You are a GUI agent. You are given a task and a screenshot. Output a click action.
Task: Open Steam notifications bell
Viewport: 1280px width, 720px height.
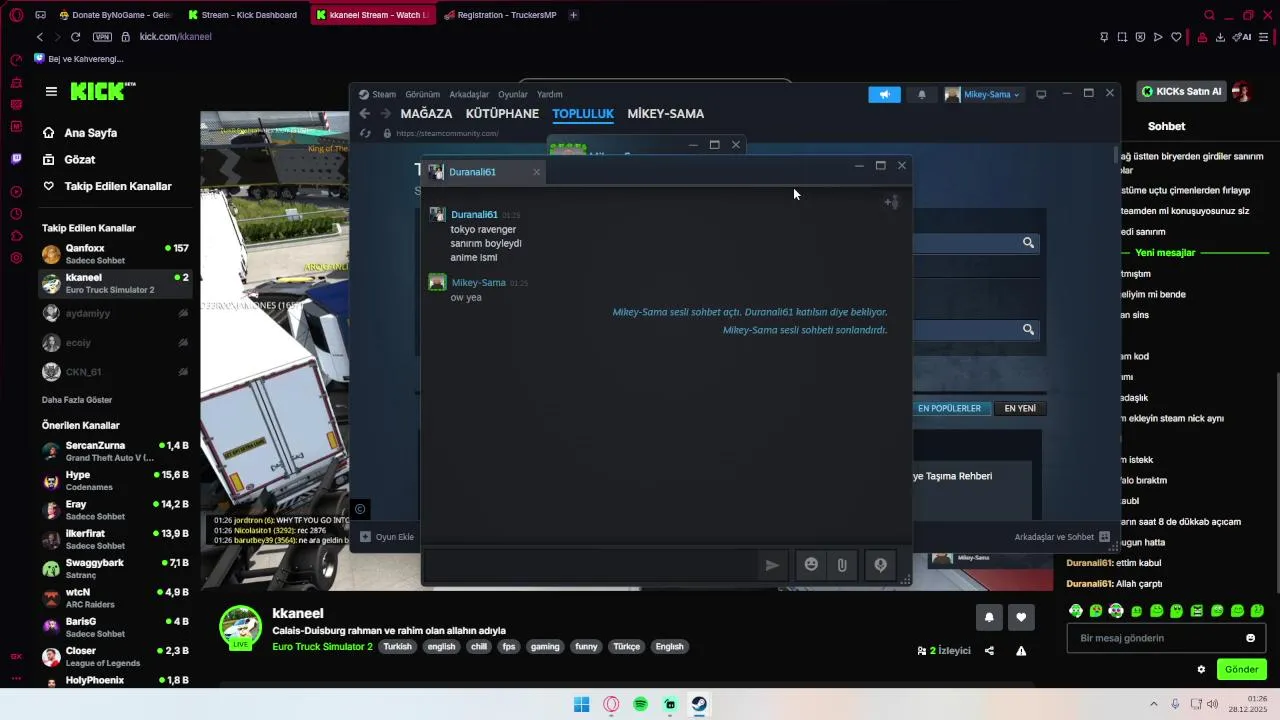pyautogui.click(x=922, y=94)
